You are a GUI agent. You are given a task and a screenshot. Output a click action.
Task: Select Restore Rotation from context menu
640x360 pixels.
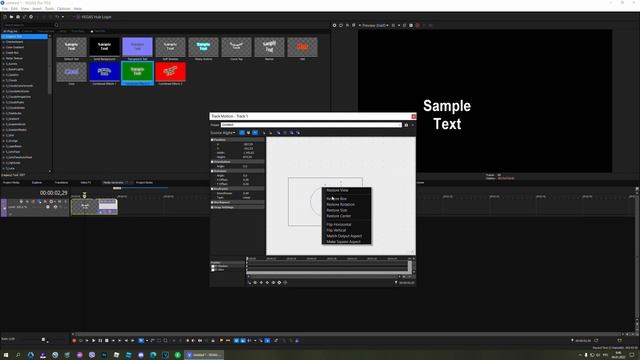pos(340,204)
